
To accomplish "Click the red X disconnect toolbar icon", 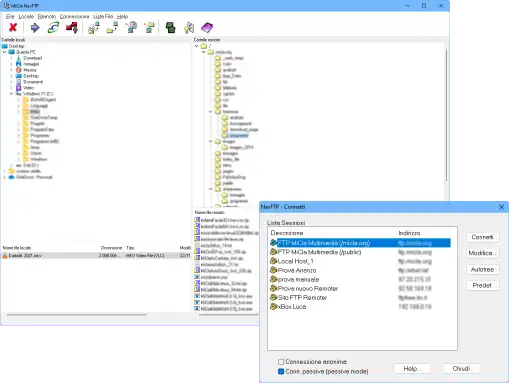I will pyautogui.click(x=13, y=28).
